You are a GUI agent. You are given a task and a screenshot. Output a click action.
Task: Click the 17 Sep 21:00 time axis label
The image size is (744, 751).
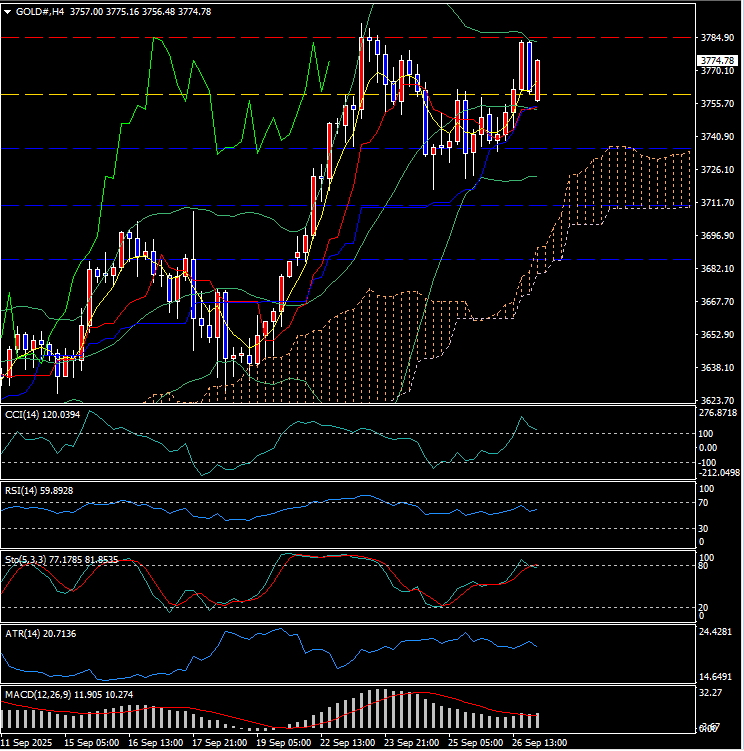click(x=218, y=743)
